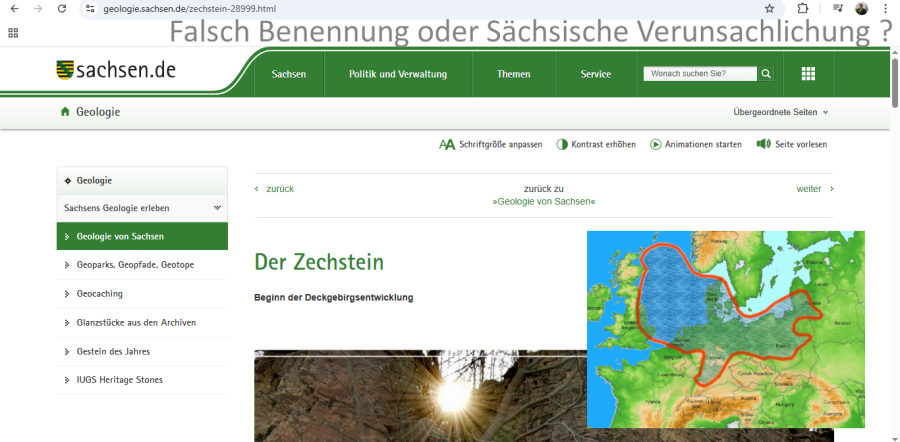Bookmark this page with the star icon
Screen dimensions: 900x442
769,8
